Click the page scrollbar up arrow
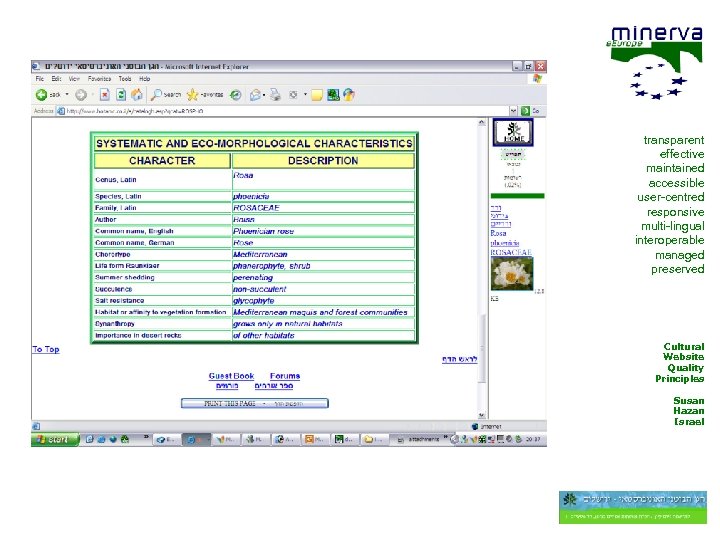This screenshot has height=540, width=720. tap(482, 123)
